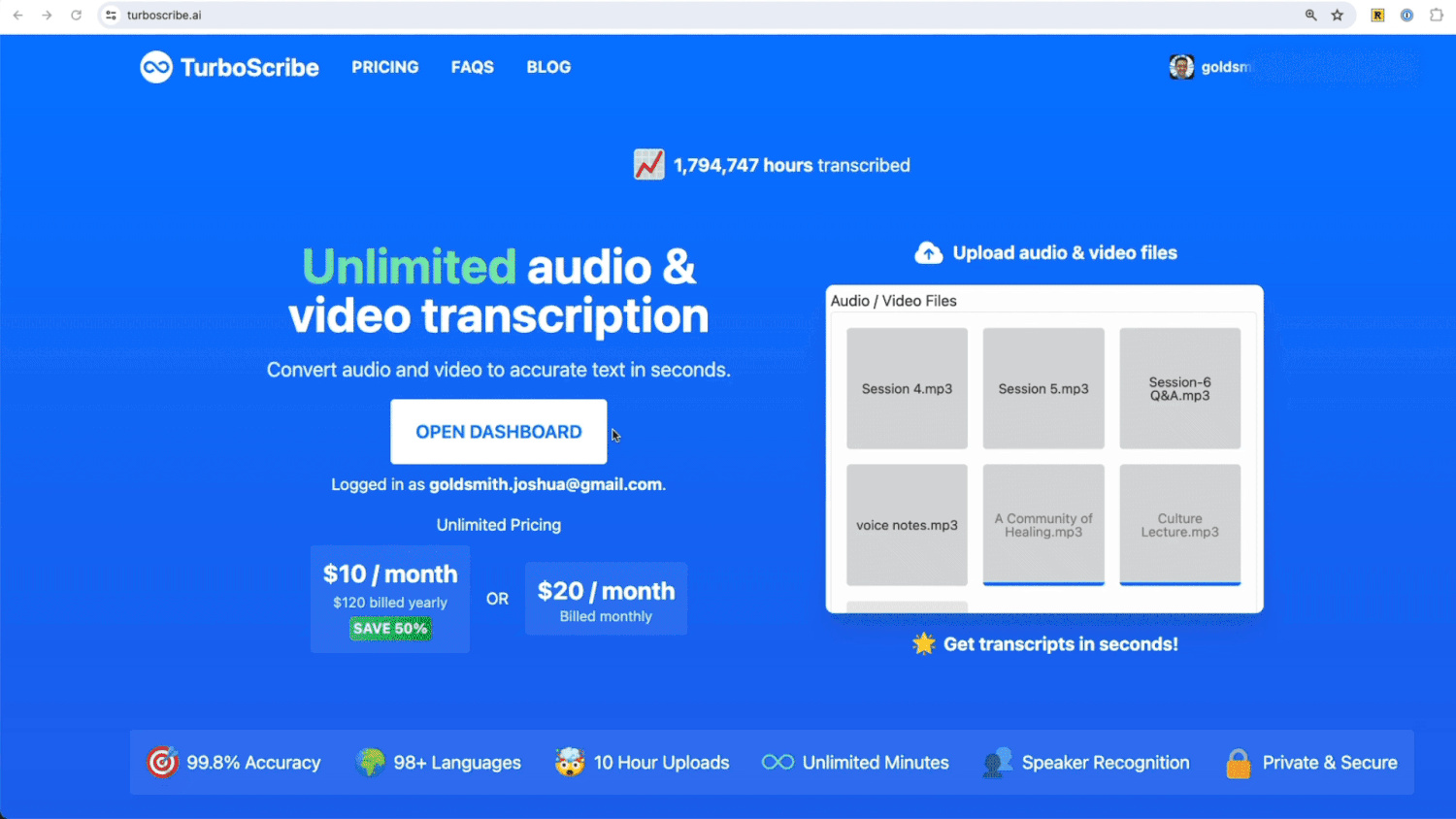The width and height of the screenshot is (1456, 819).
Task: Click the Speaker Recognition icon
Action: coord(996,762)
